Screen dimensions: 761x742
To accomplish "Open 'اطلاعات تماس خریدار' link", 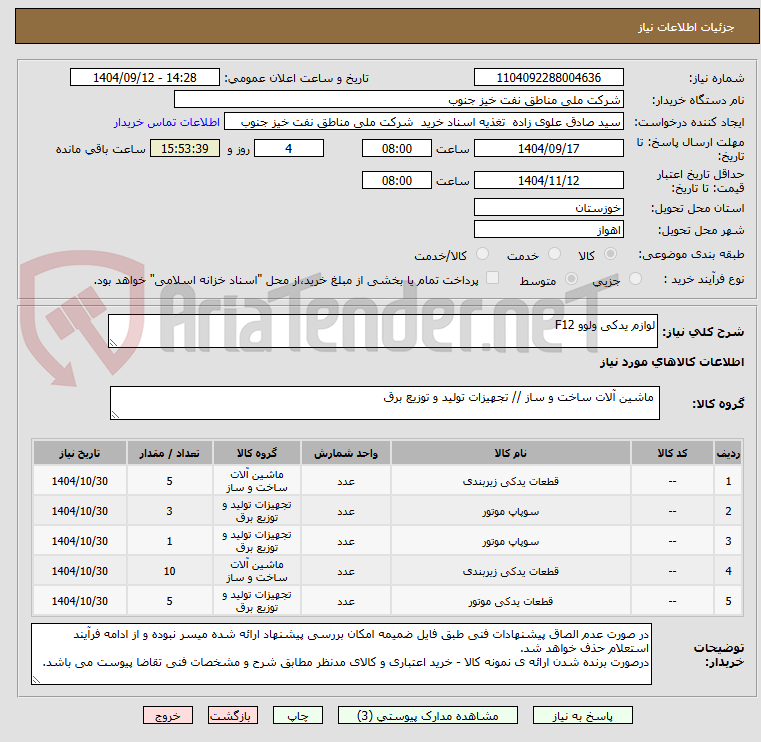I will (x=167, y=122).
